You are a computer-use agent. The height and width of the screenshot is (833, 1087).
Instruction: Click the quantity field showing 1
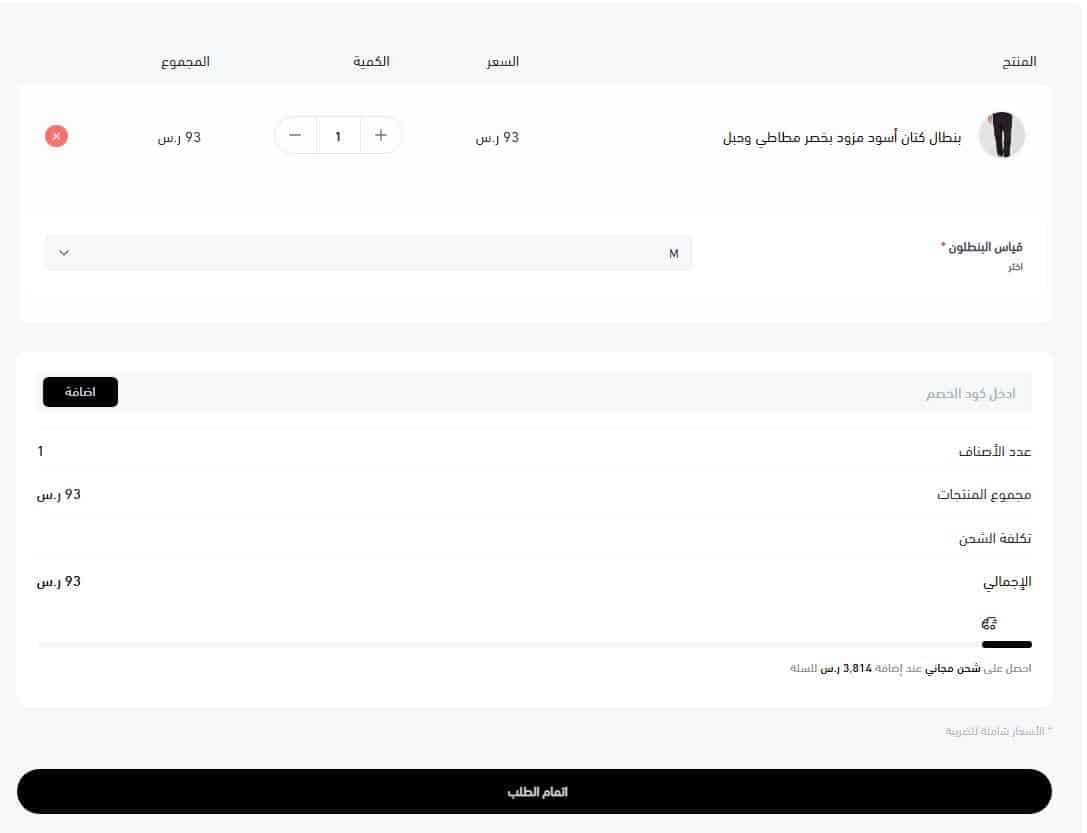coord(338,136)
